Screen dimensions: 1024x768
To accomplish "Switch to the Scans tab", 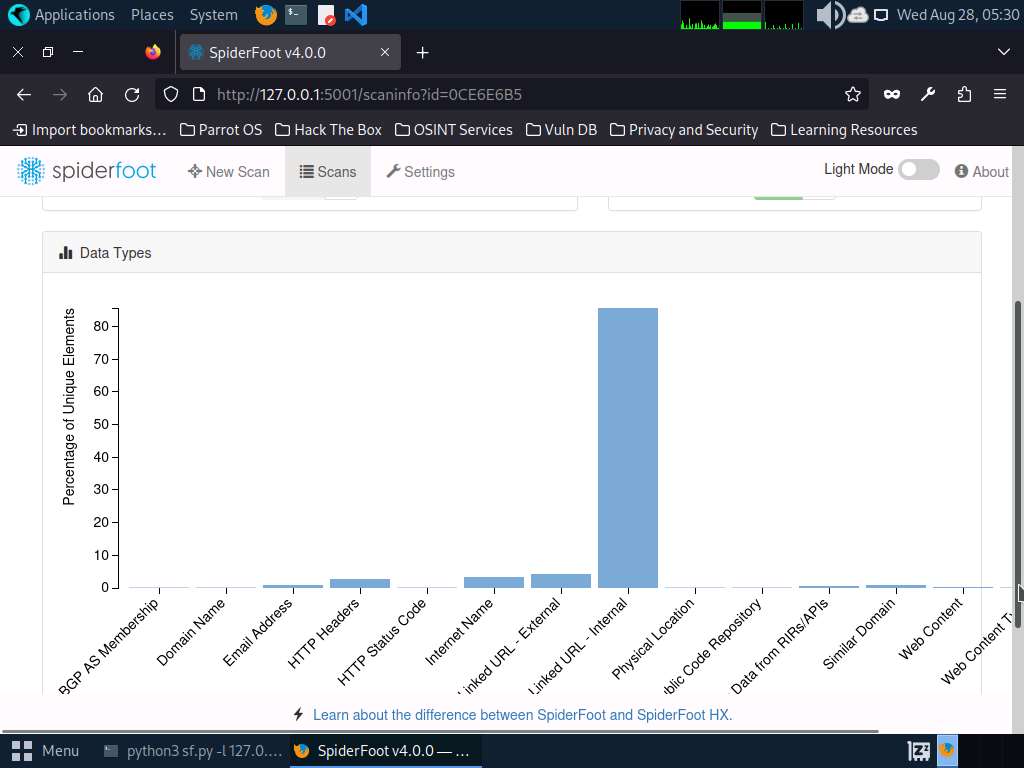I will coord(328,172).
